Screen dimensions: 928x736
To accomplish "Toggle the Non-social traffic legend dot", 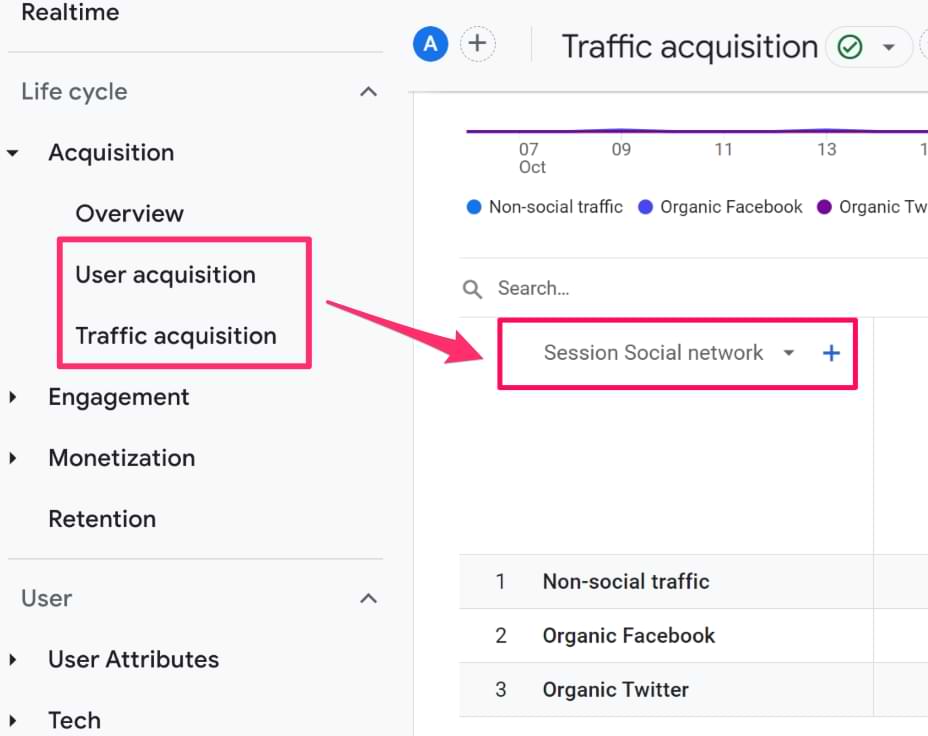I will tap(474, 207).
